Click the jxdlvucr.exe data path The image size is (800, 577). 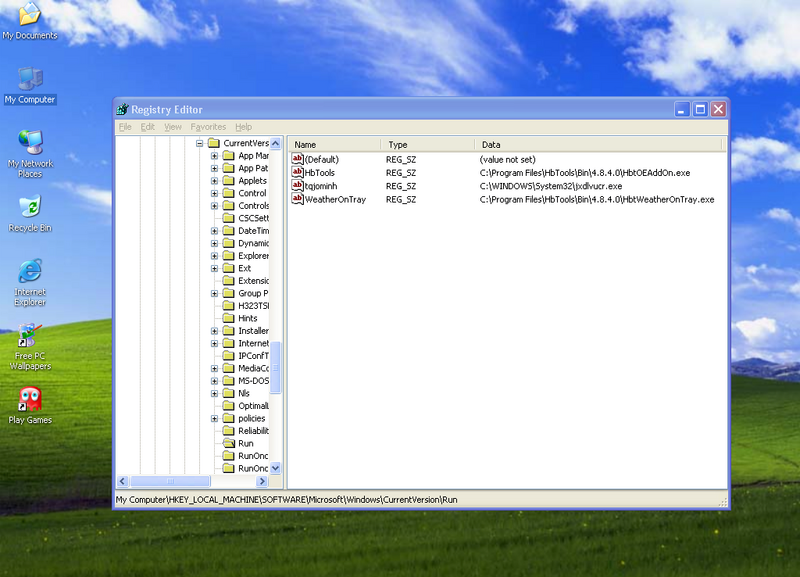coord(551,186)
